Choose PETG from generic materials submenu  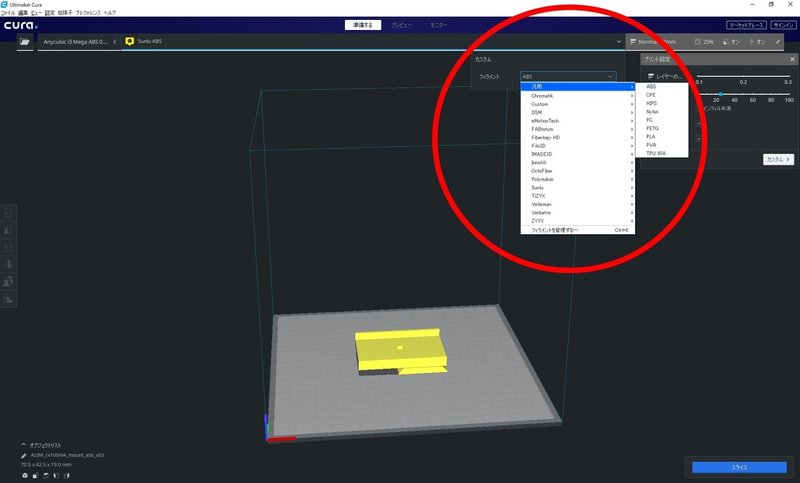662,128
